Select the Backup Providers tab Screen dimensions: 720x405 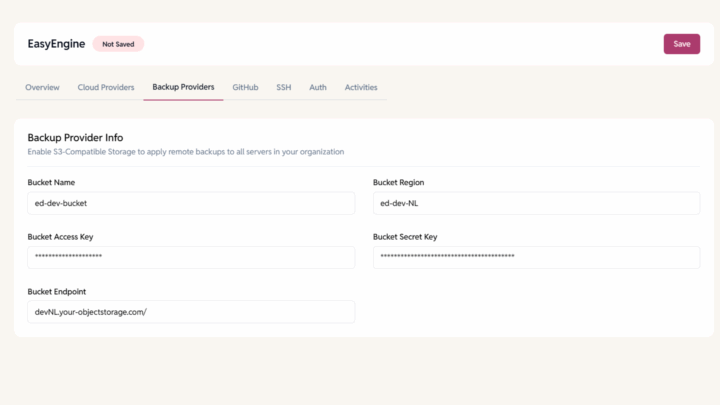point(183,87)
